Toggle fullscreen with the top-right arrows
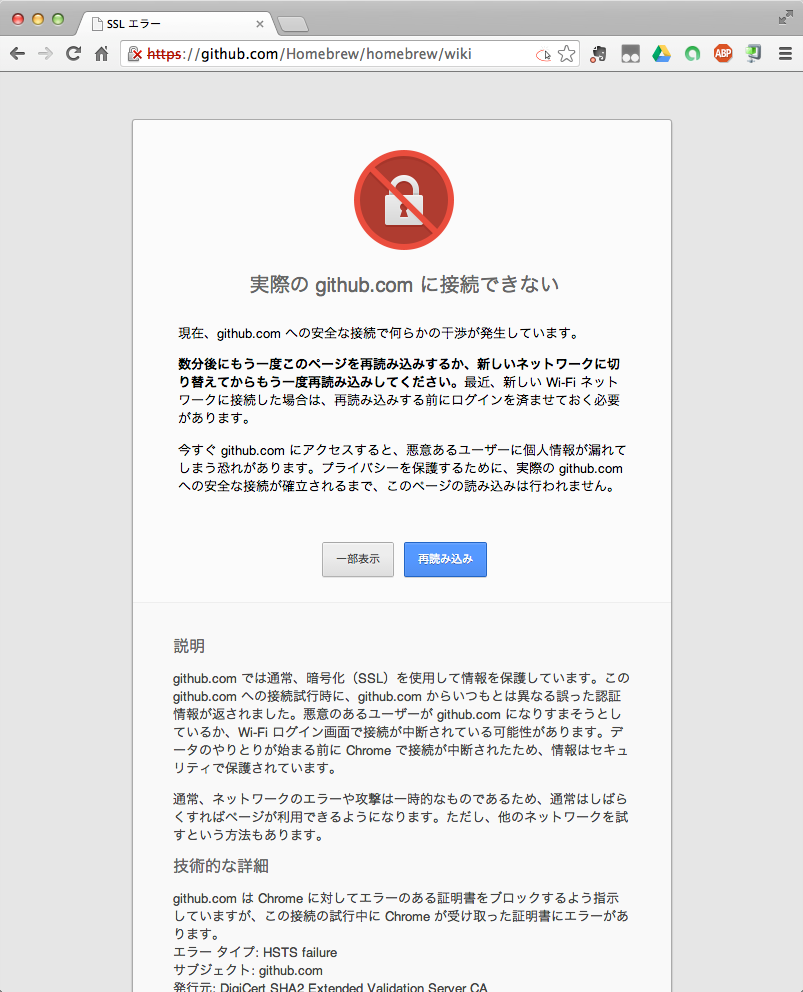This screenshot has width=803, height=992. (x=785, y=17)
